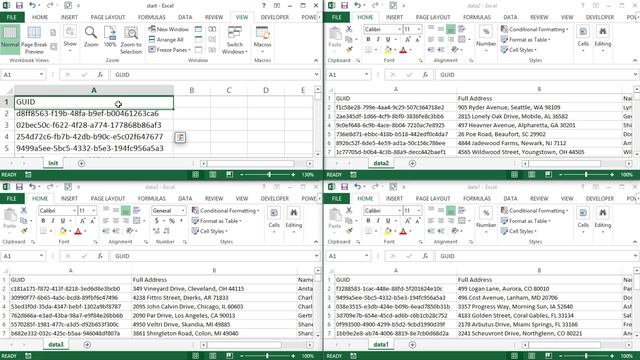This screenshot has width=640, height=360.
Task: Click Format Painter in data3 window
Action: (24, 231)
